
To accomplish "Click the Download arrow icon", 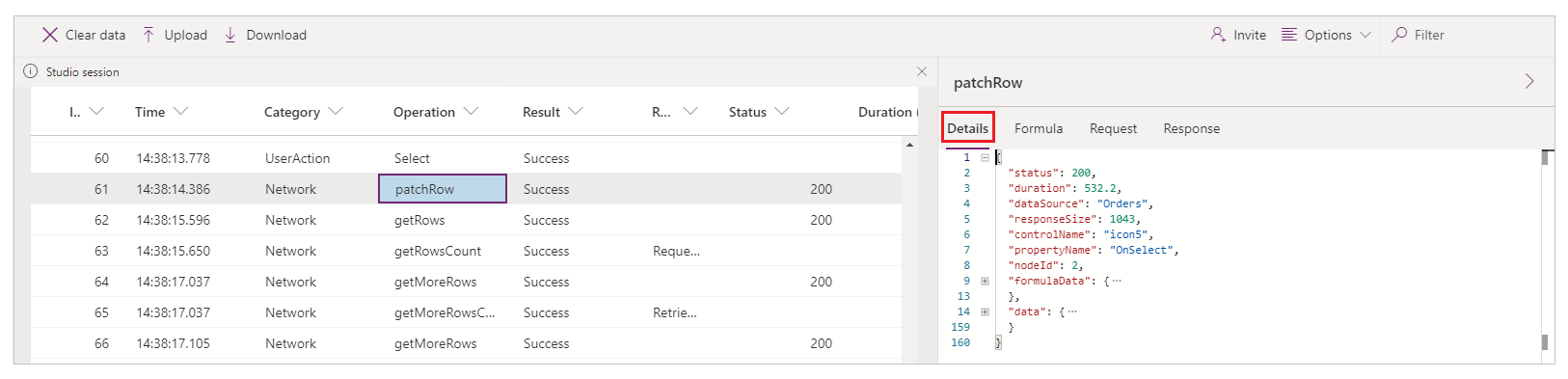I will 230,35.
